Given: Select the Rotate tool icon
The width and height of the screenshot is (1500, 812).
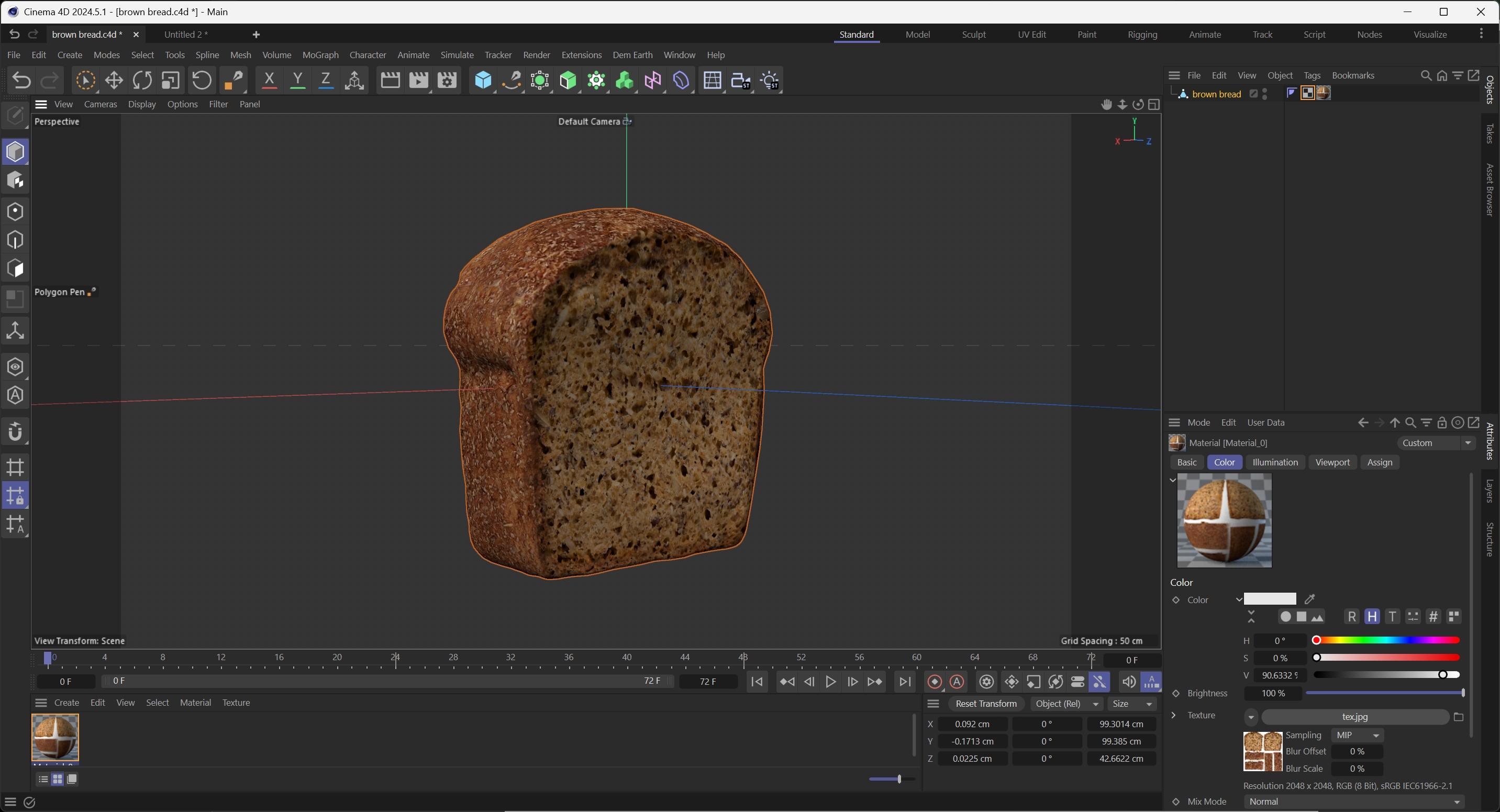Looking at the screenshot, I should tap(142, 80).
